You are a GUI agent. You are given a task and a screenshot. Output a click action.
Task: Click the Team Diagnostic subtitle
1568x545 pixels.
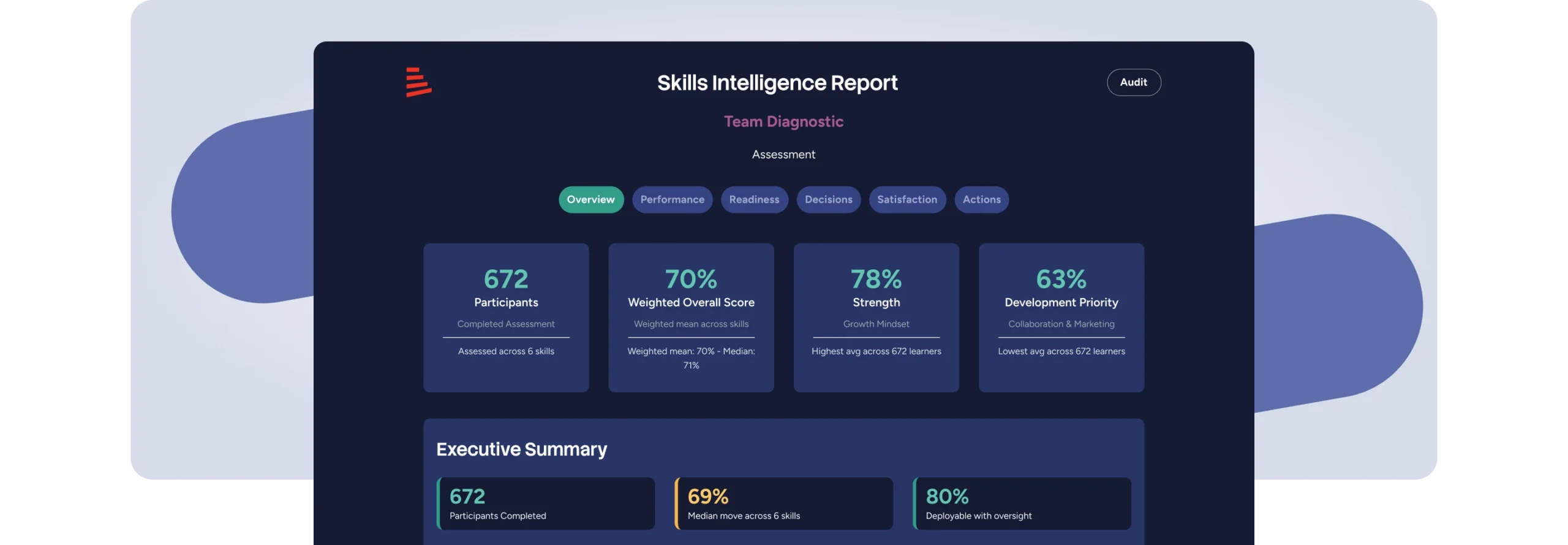(x=783, y=121)
